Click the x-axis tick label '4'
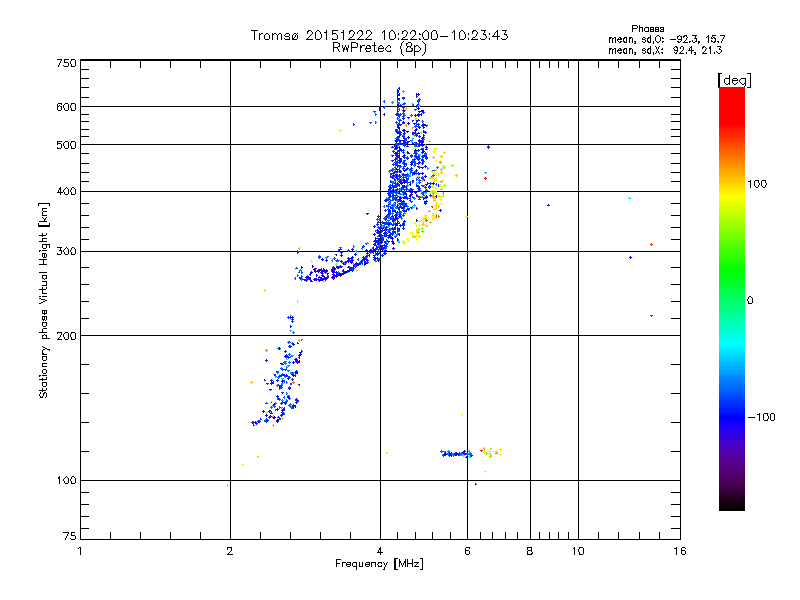This screenshot has width=800, height=600. (380, 551)
